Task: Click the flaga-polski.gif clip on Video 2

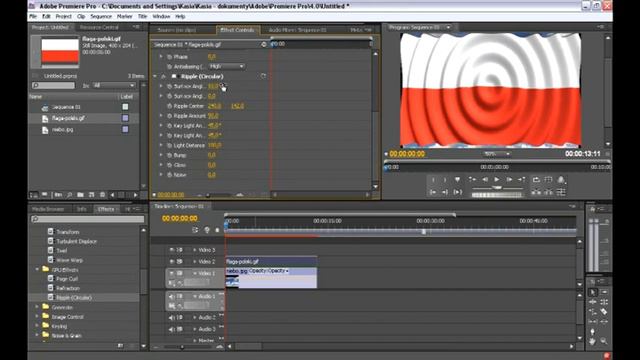Action: [271, 261]
